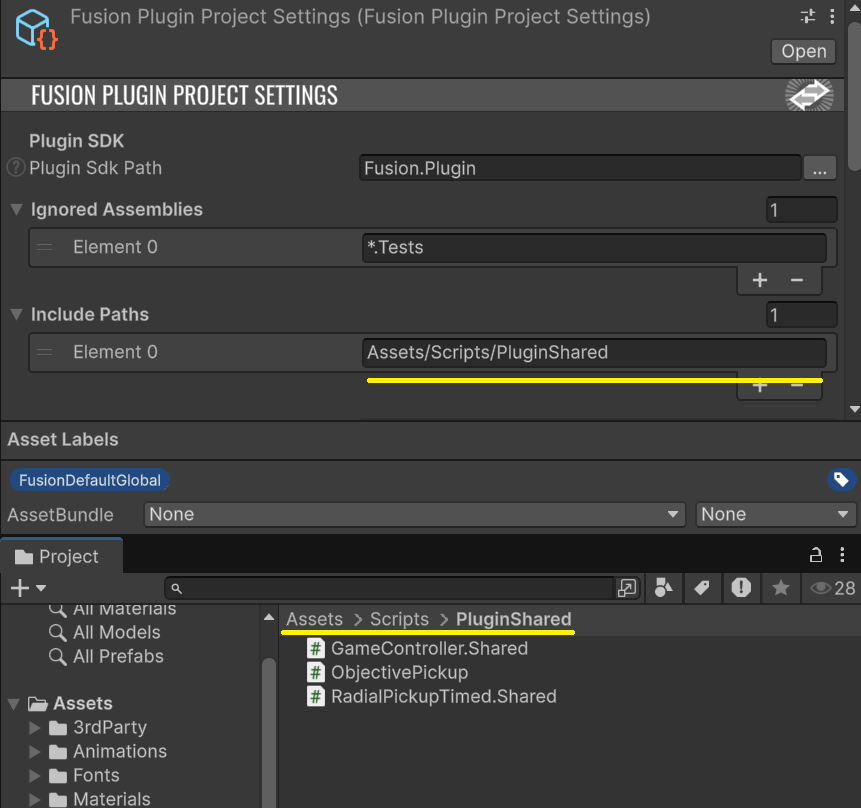Viewport: 861px width, 808px height.
Task: Edit the Plugin Sdk Path field
Action: [580, 168]
